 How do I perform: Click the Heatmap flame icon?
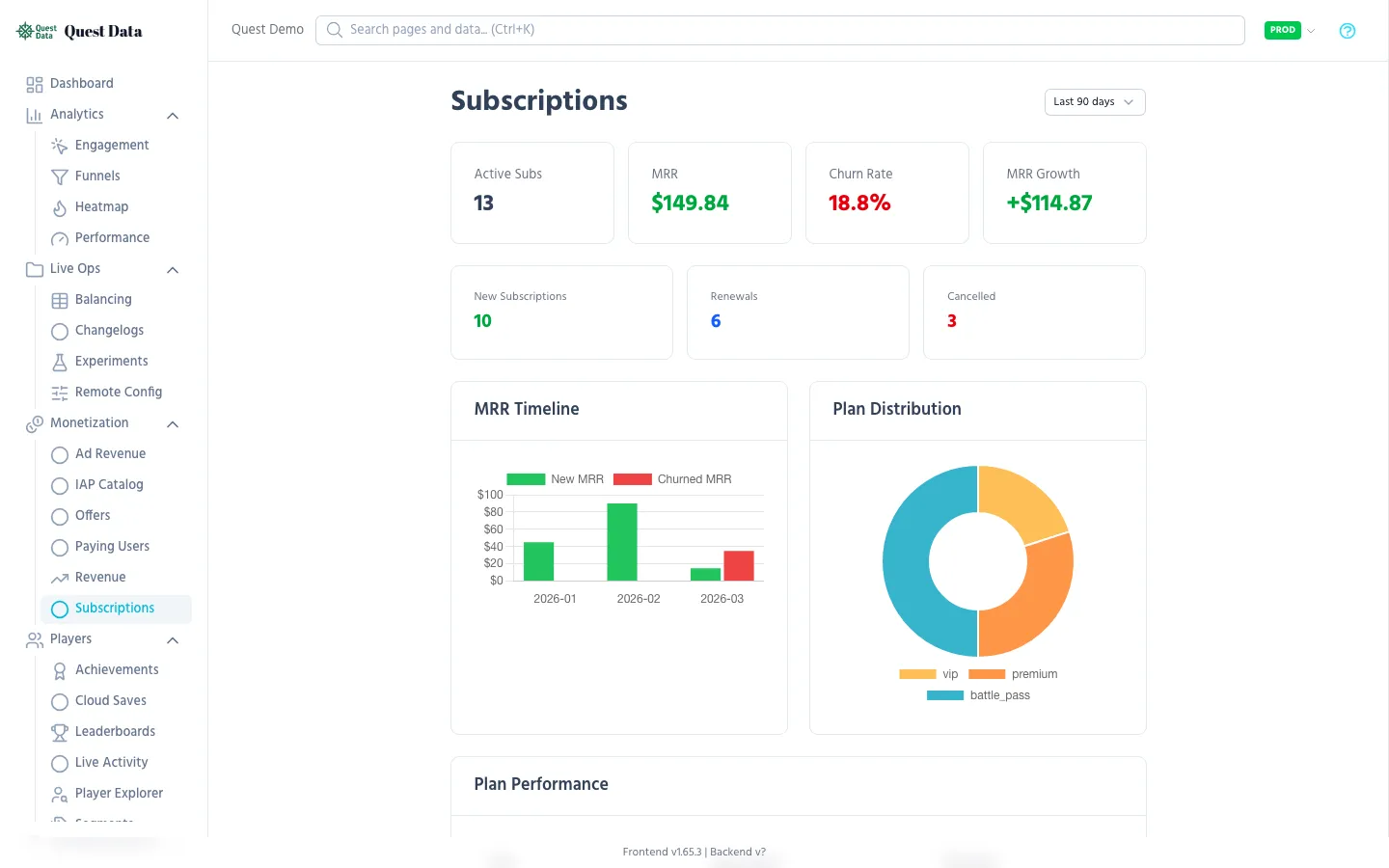tap(60, 207)
